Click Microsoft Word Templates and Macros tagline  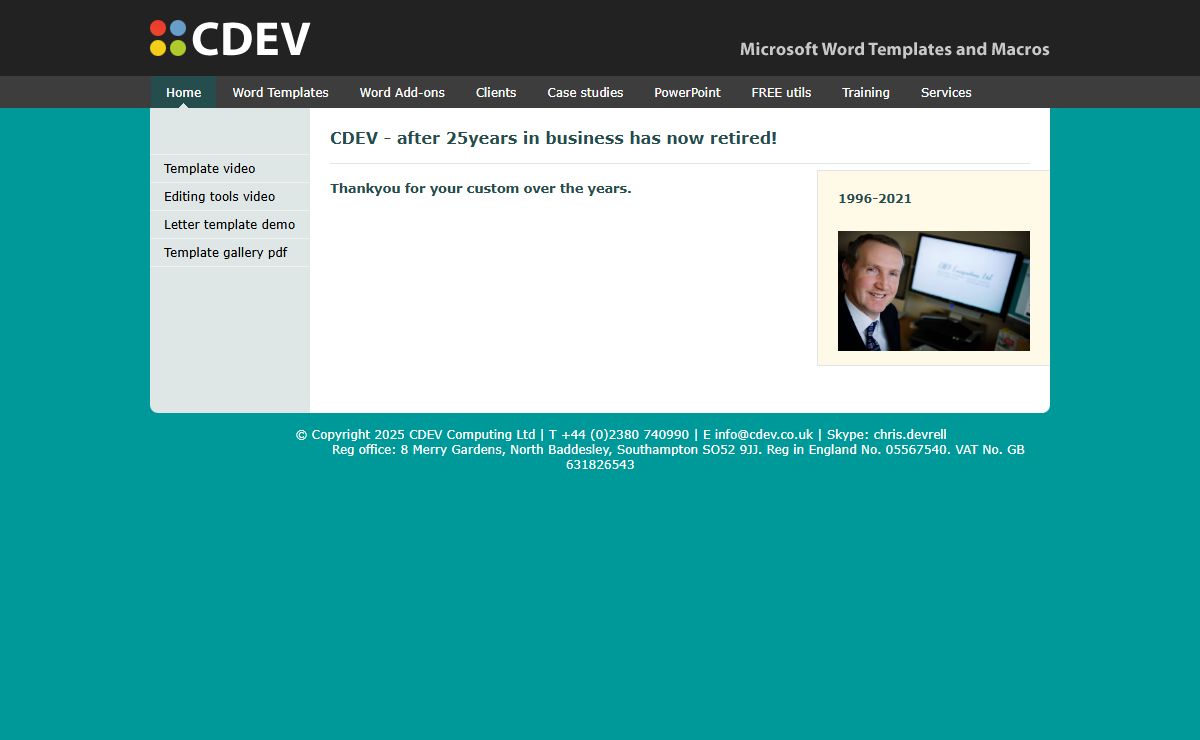[x=895, y=49]
